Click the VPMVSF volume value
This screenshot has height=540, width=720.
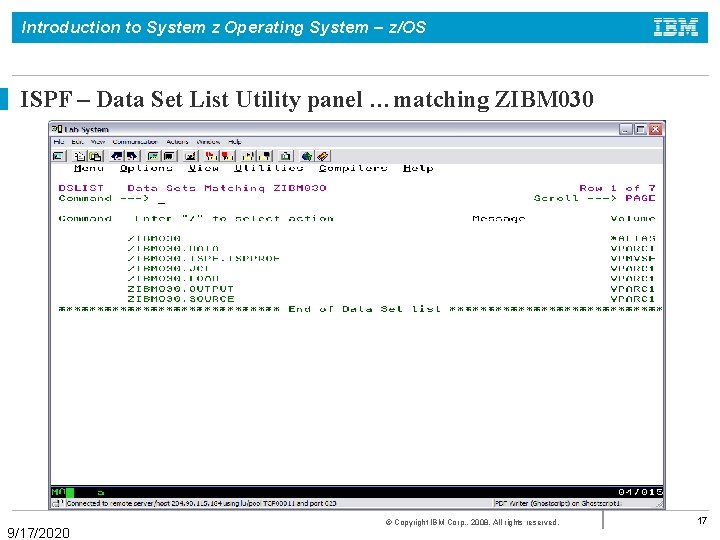click(633, 259)
